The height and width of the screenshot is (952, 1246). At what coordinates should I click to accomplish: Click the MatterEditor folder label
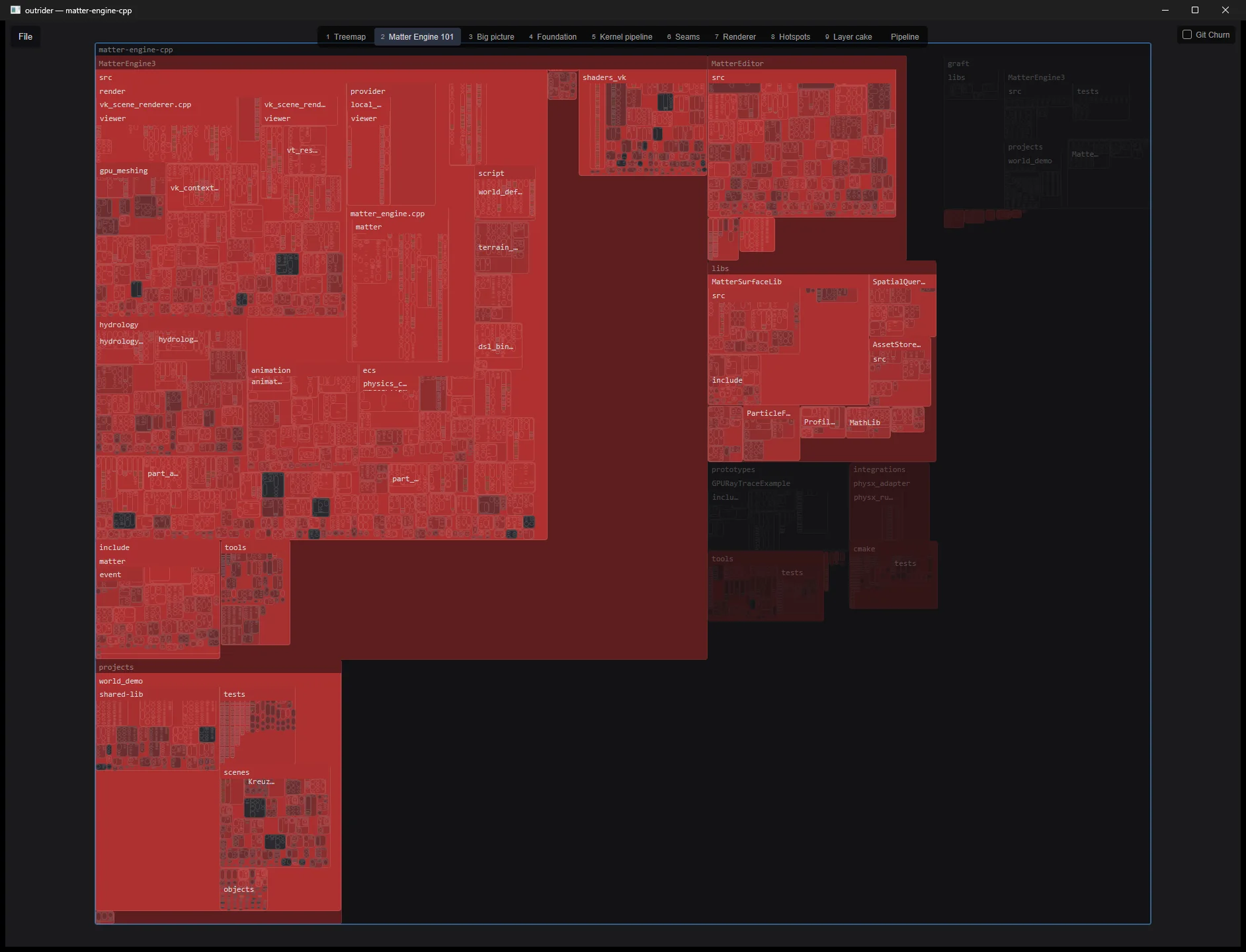737,63
